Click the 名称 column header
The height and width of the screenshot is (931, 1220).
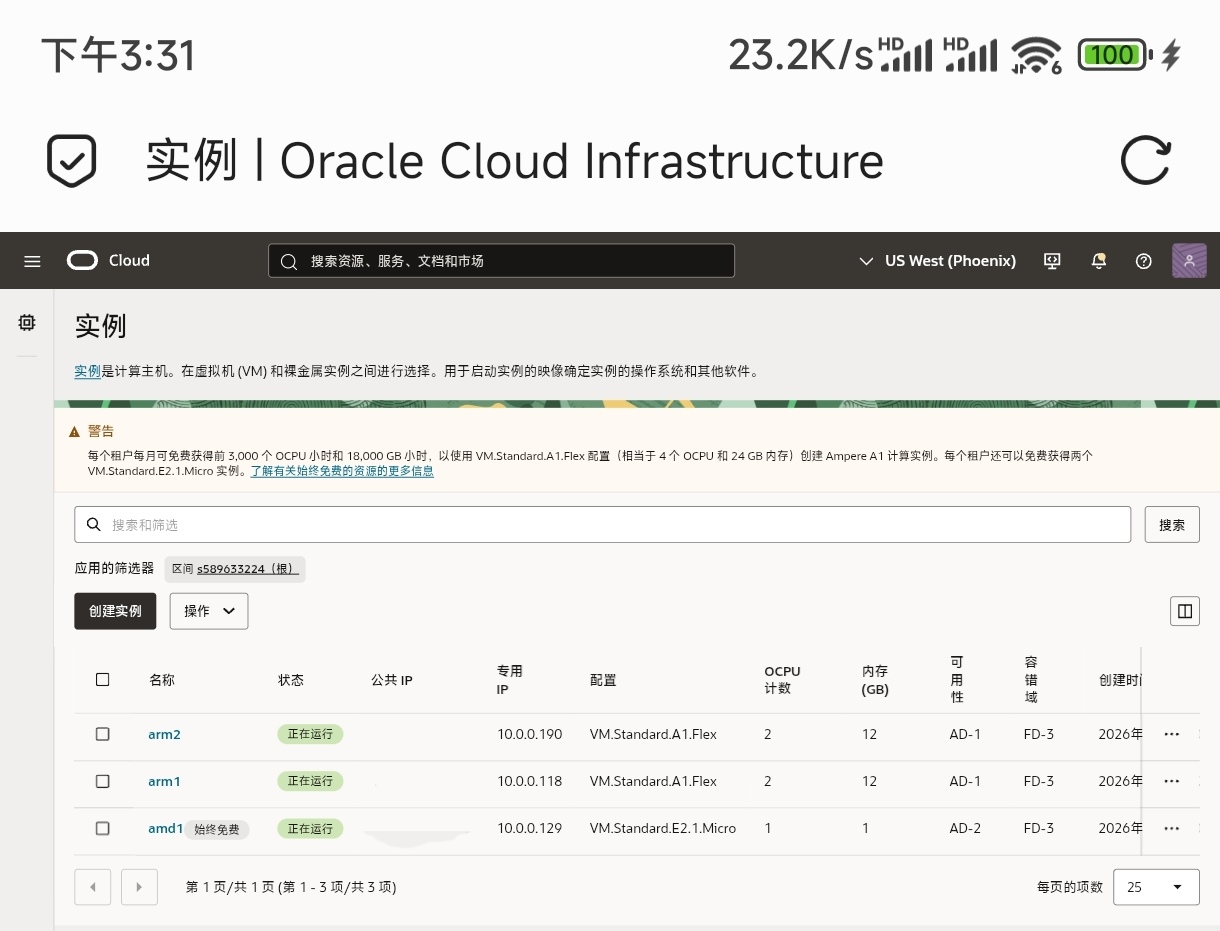point(162,680)
